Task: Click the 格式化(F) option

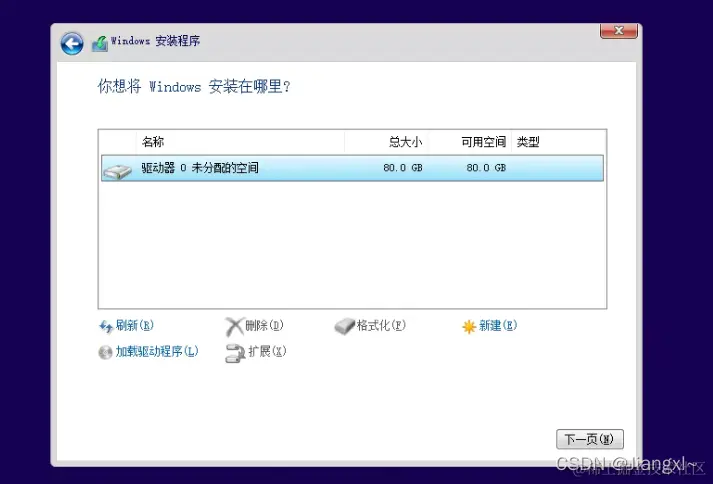Action: pos(381,325)
